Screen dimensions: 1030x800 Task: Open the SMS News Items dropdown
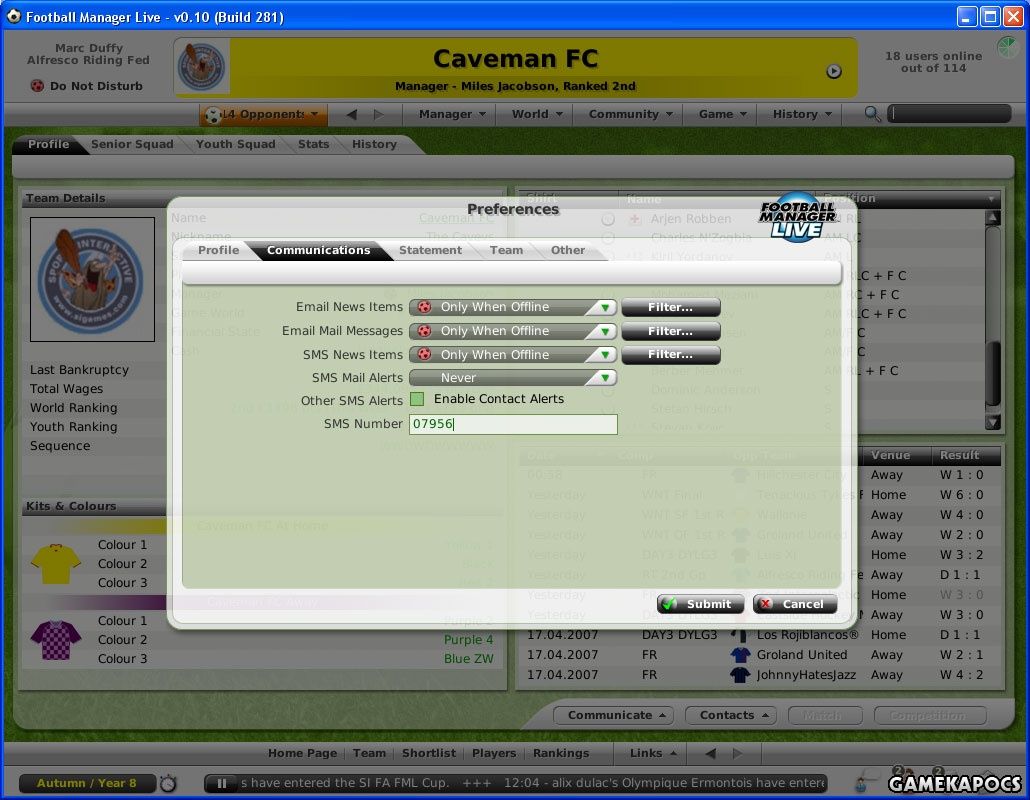[512, 355]
